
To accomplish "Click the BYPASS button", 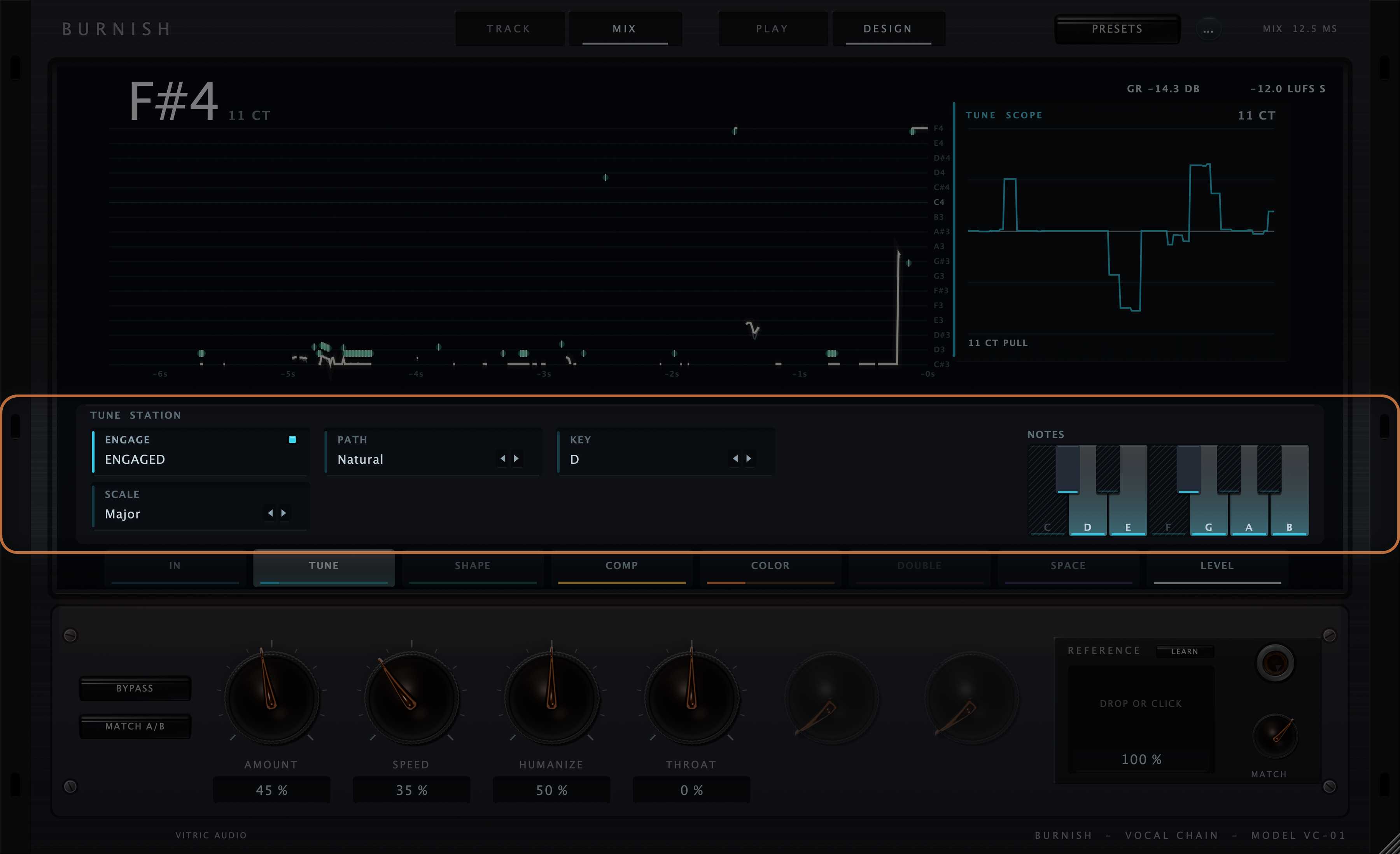I will 135,688.
